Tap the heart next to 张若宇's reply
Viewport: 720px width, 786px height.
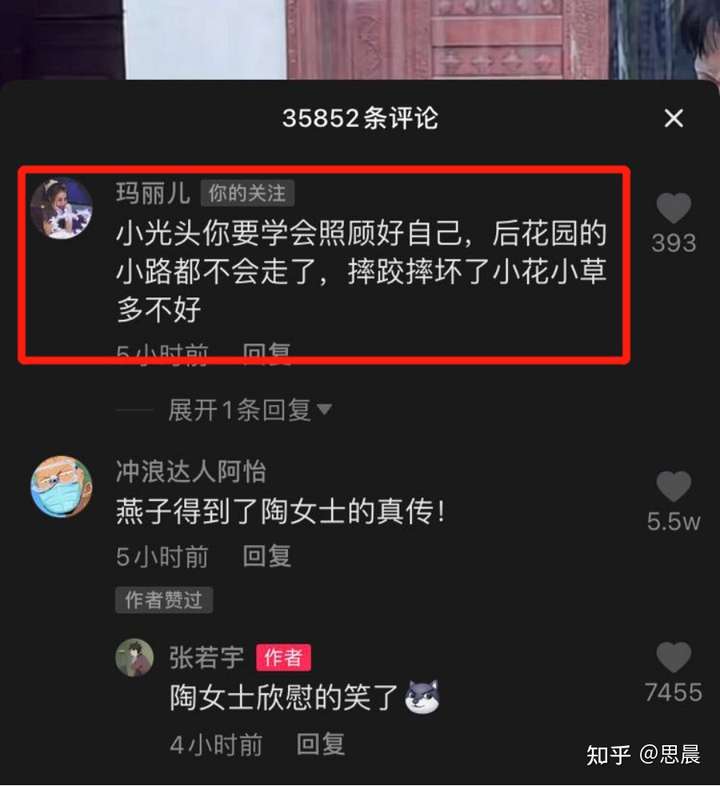[673, 657]
